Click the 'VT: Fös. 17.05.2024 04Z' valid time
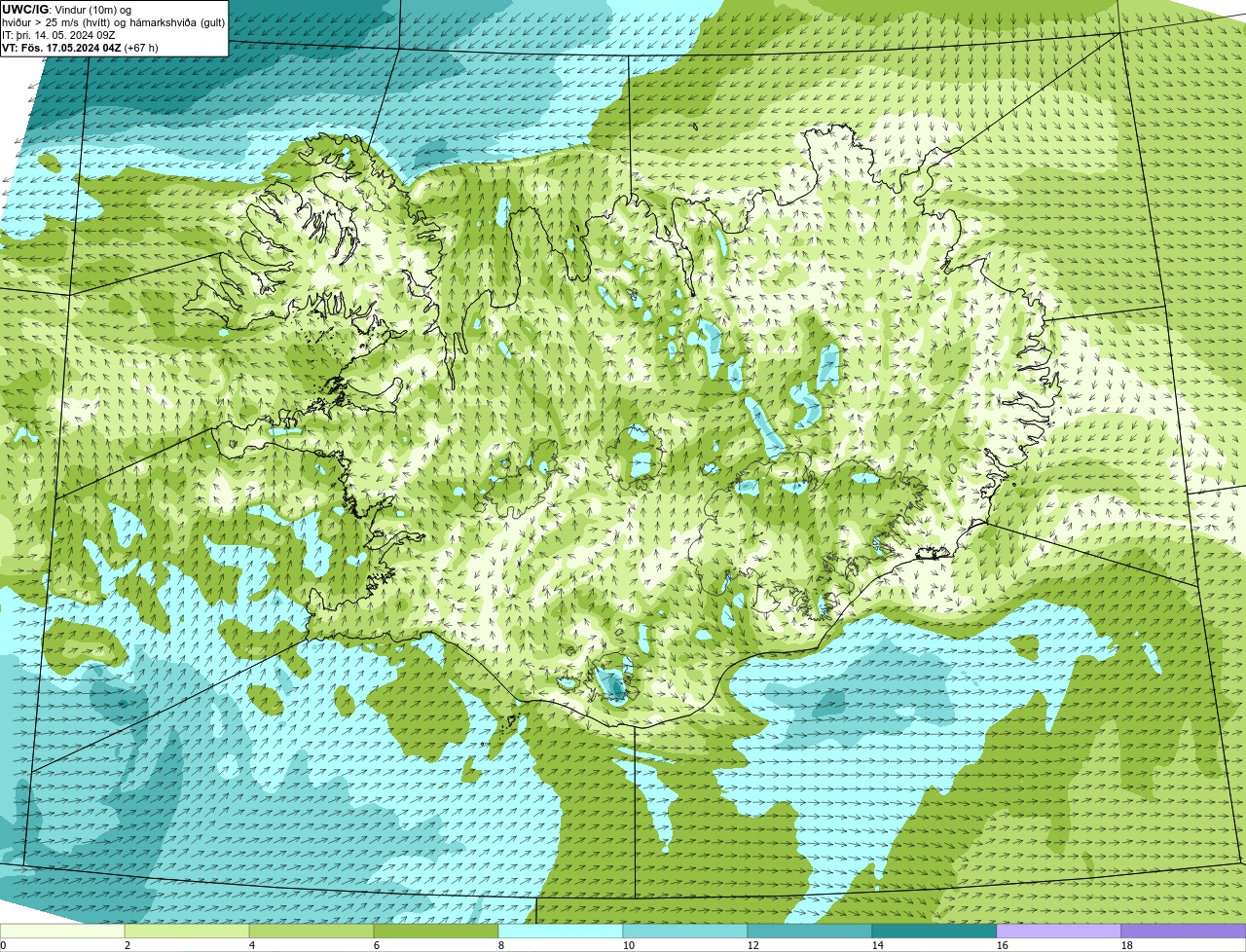 (61, 47)
